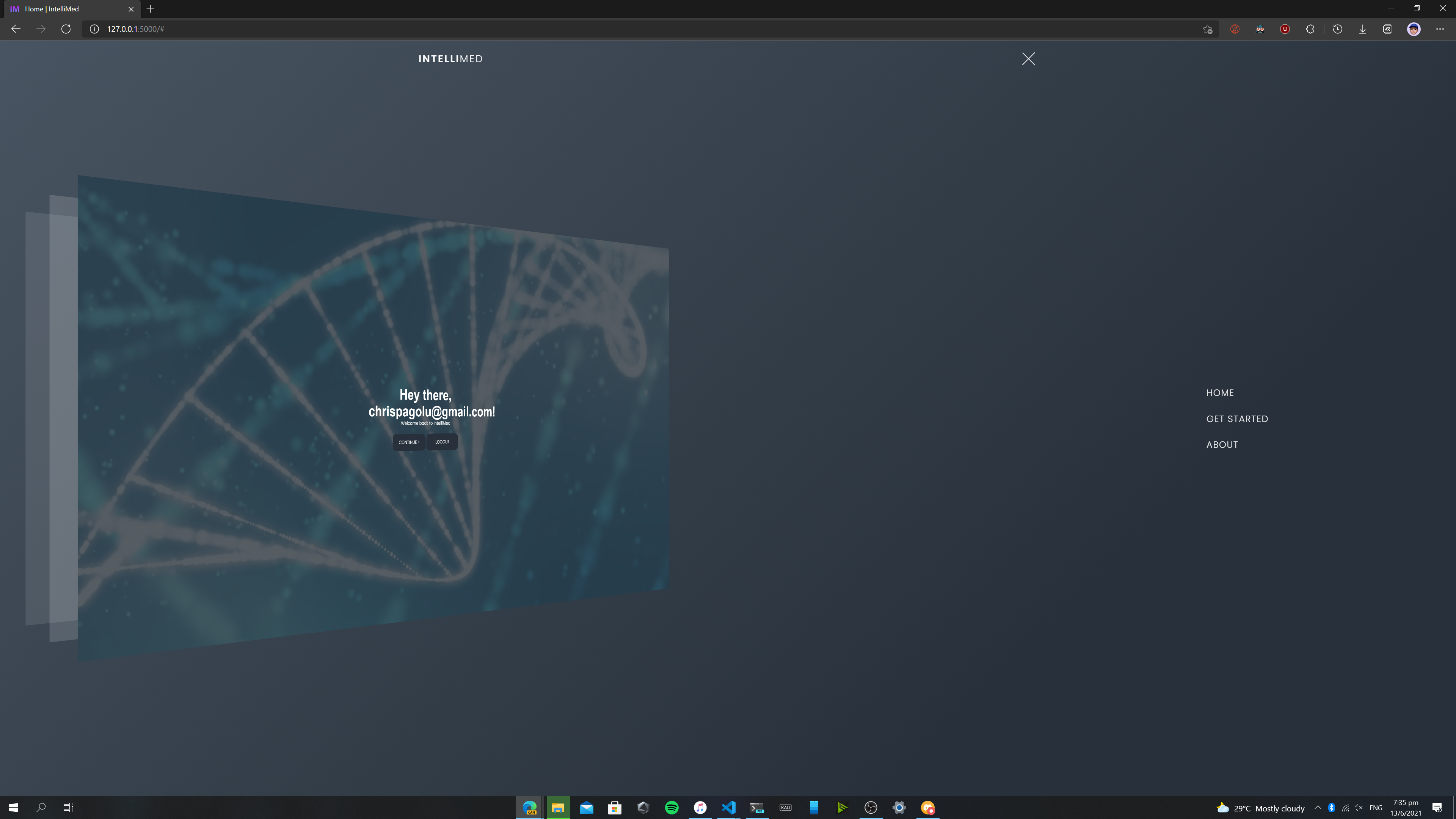Image resolution: width=1456 pixels, height=819 pixels.
Task: Go back using the browser back arrow
Action: click(16, 29)
